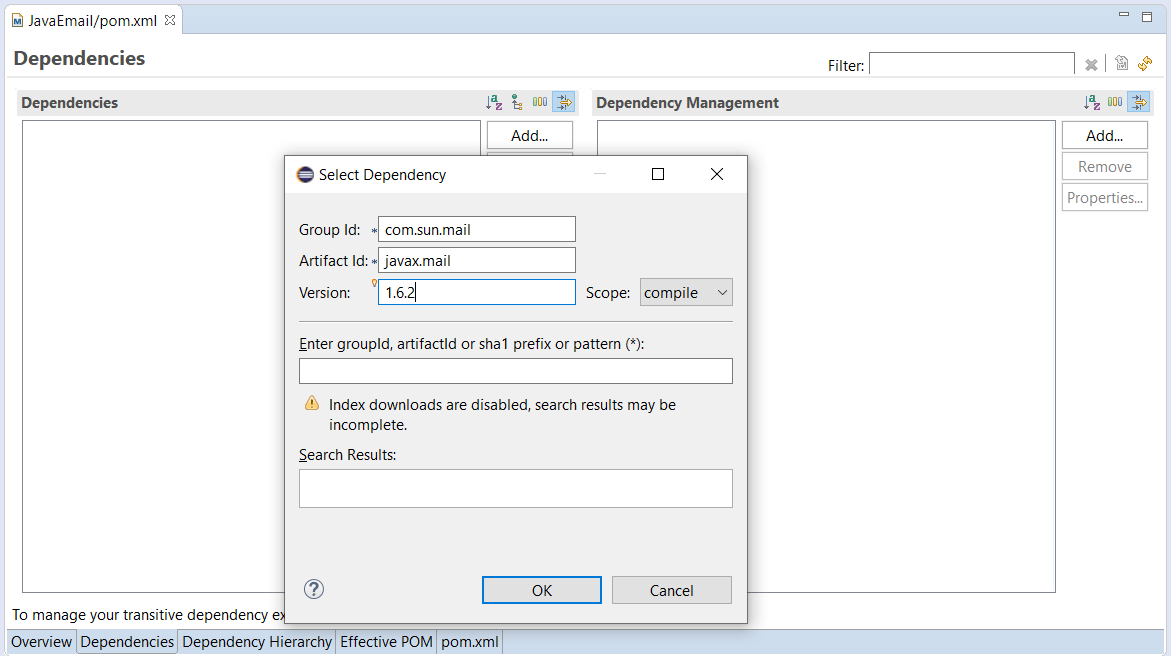The height and width of the screenshot is (656, 1171).
Task: Confirm the dependency with OK
Action: (541, 589)
